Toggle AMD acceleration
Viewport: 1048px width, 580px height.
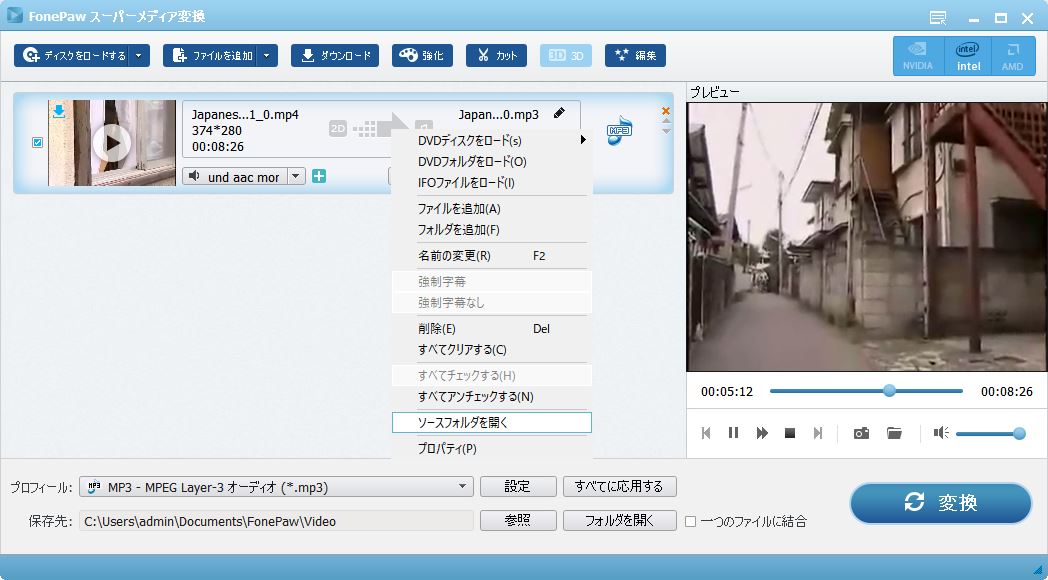pos(1013,55)
